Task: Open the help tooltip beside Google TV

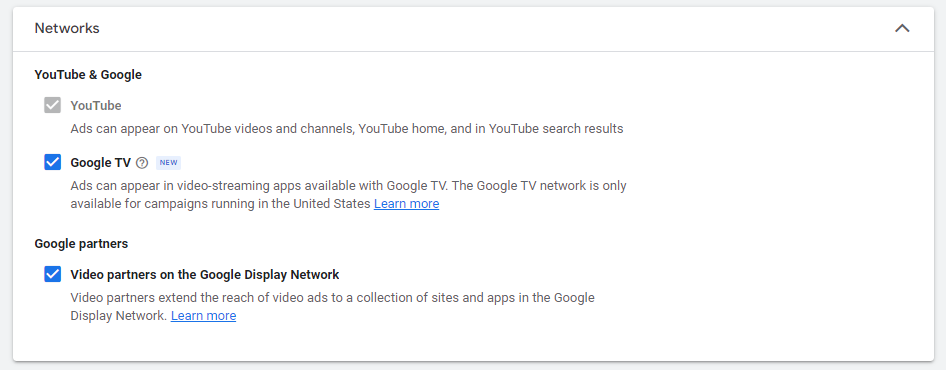Action: point(142,163)
